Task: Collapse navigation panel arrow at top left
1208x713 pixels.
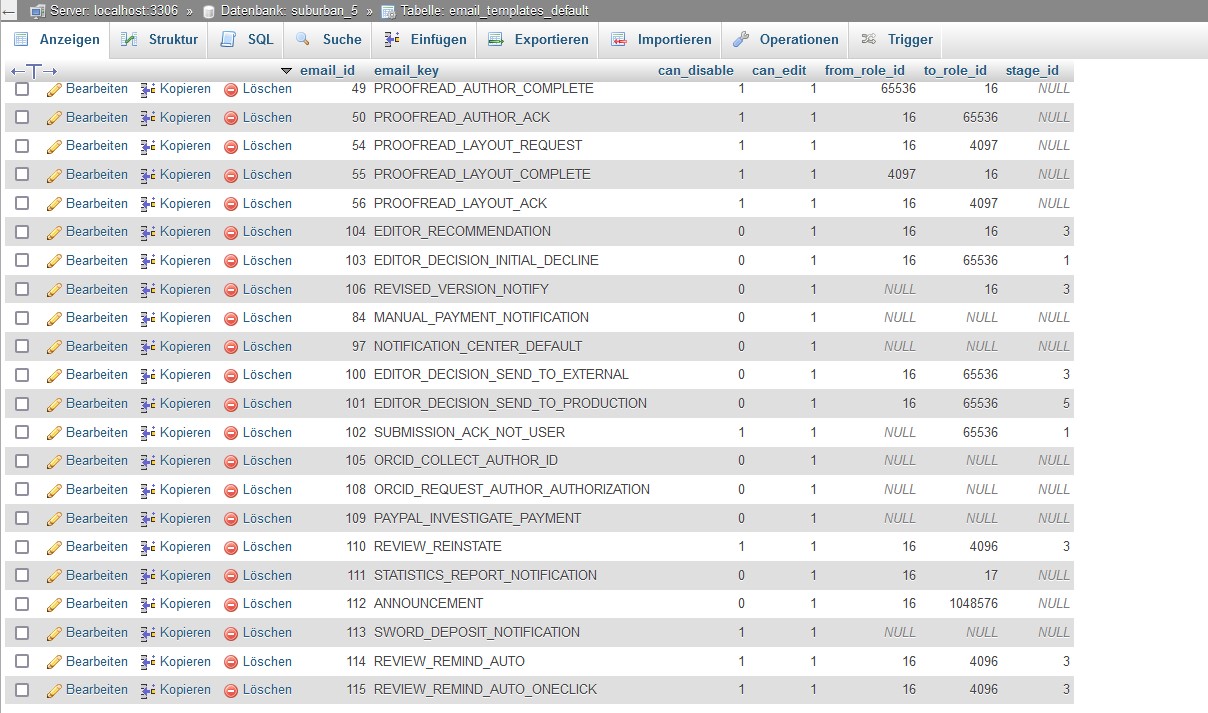Action: click(9, 11)
